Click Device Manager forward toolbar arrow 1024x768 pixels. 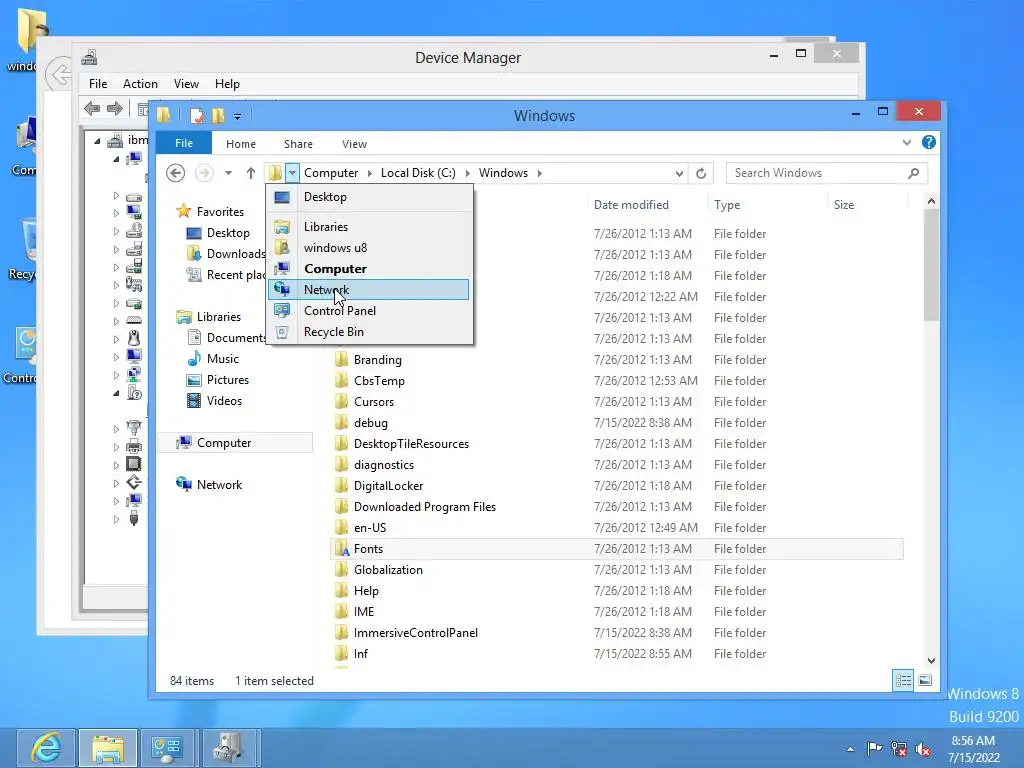(x=115, y=108)
